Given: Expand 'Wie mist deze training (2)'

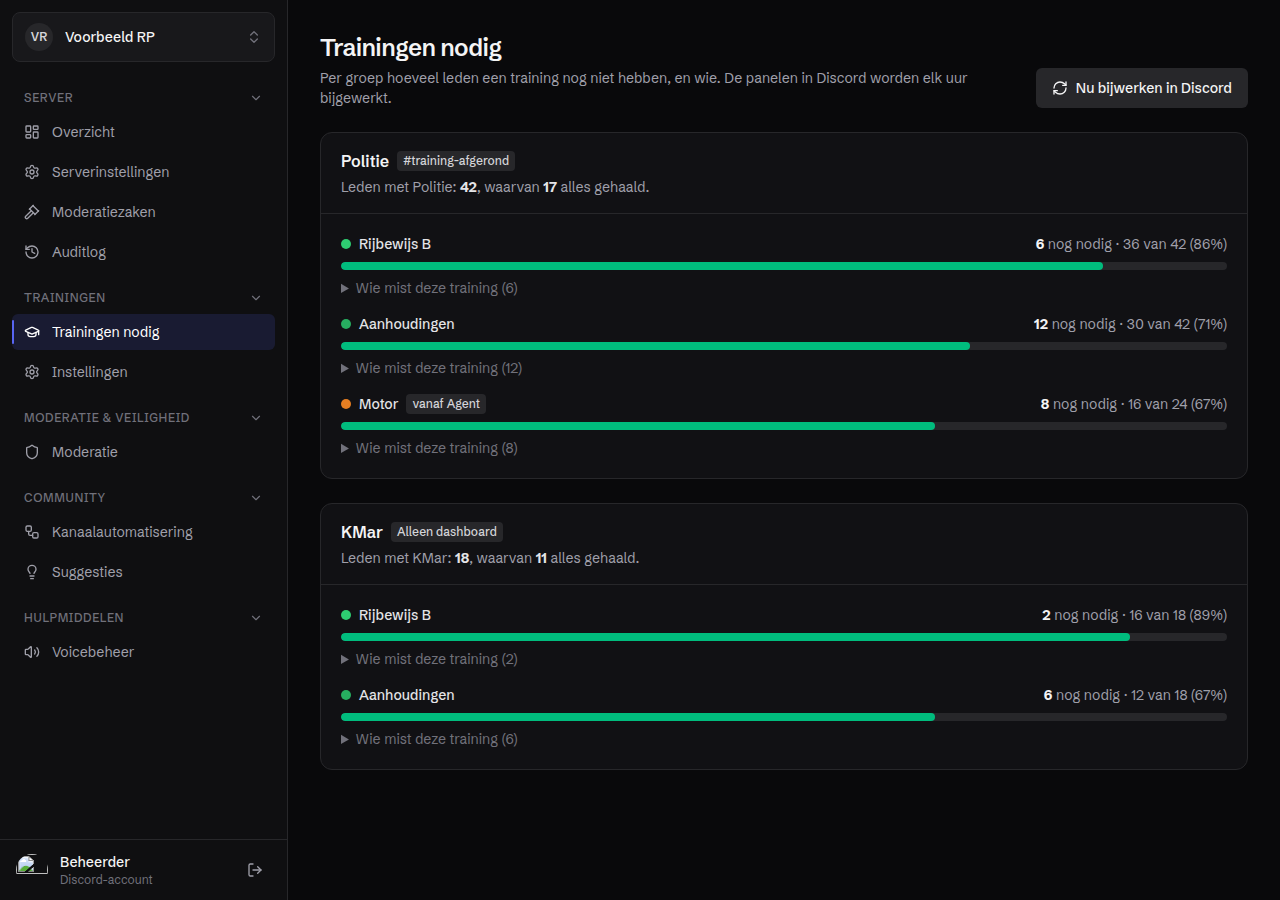Looking at the screenshot, I should [x=430, y=659].
